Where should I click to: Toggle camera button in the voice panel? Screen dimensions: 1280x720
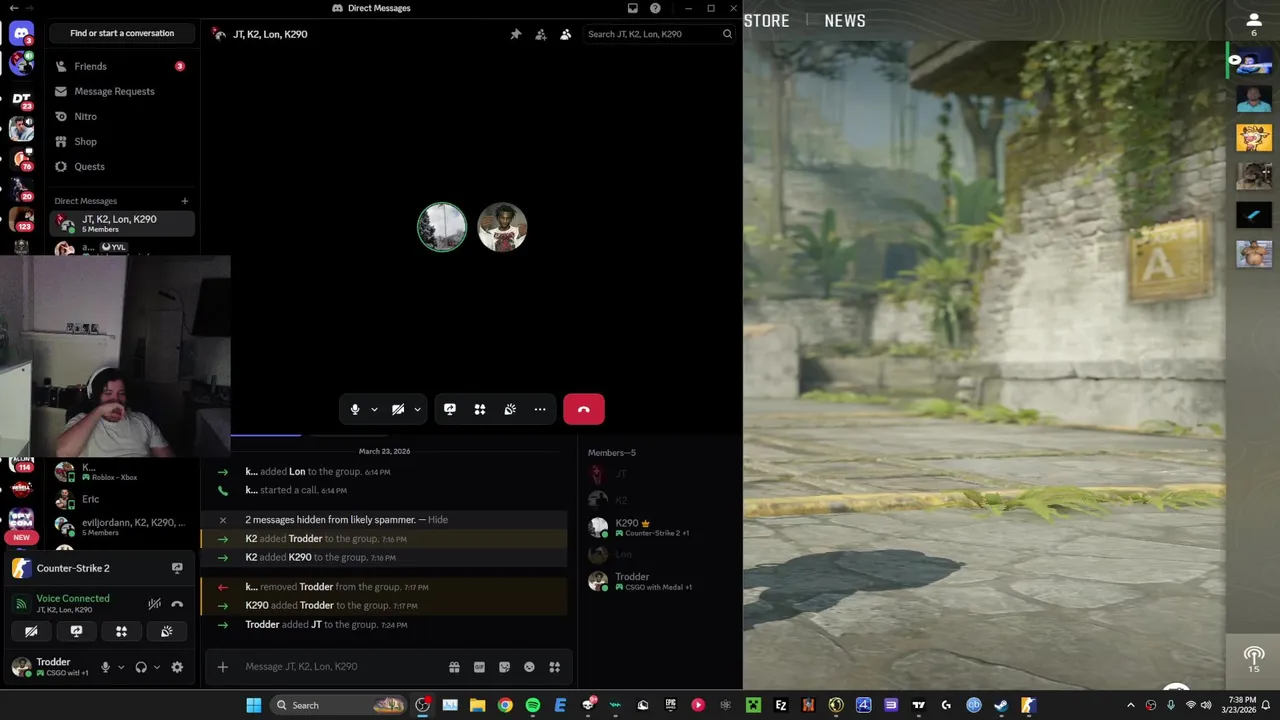[31, 631]
